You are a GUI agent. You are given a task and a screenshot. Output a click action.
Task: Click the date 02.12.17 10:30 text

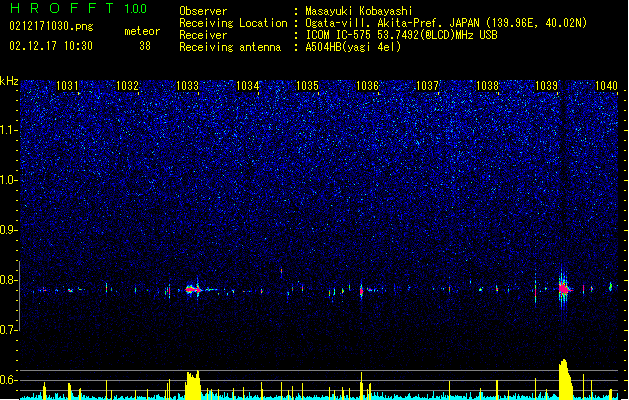point(51,46)
